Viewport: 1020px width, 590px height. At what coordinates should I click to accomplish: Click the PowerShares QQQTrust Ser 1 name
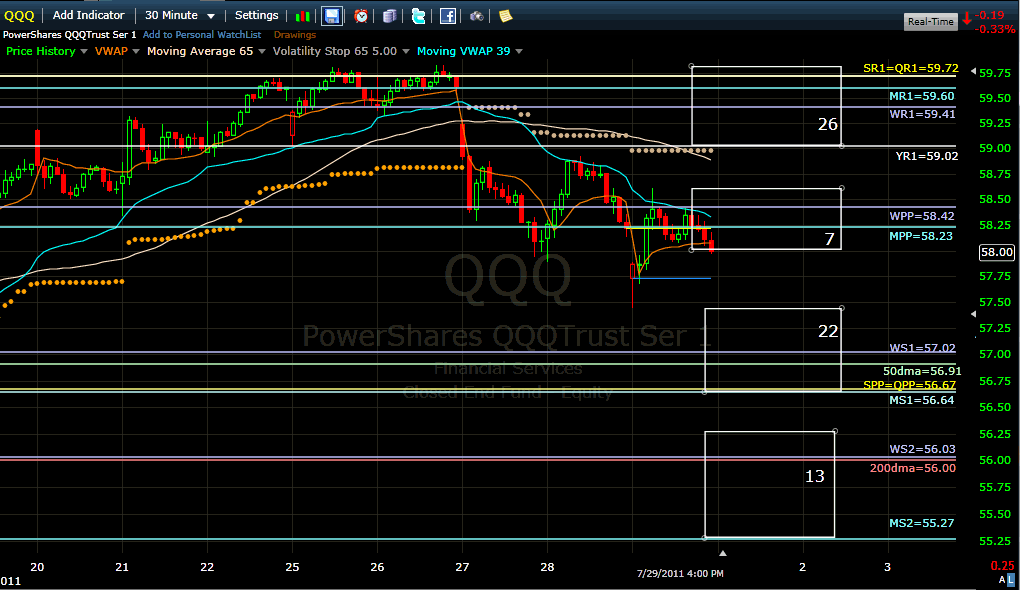(70, 34)
